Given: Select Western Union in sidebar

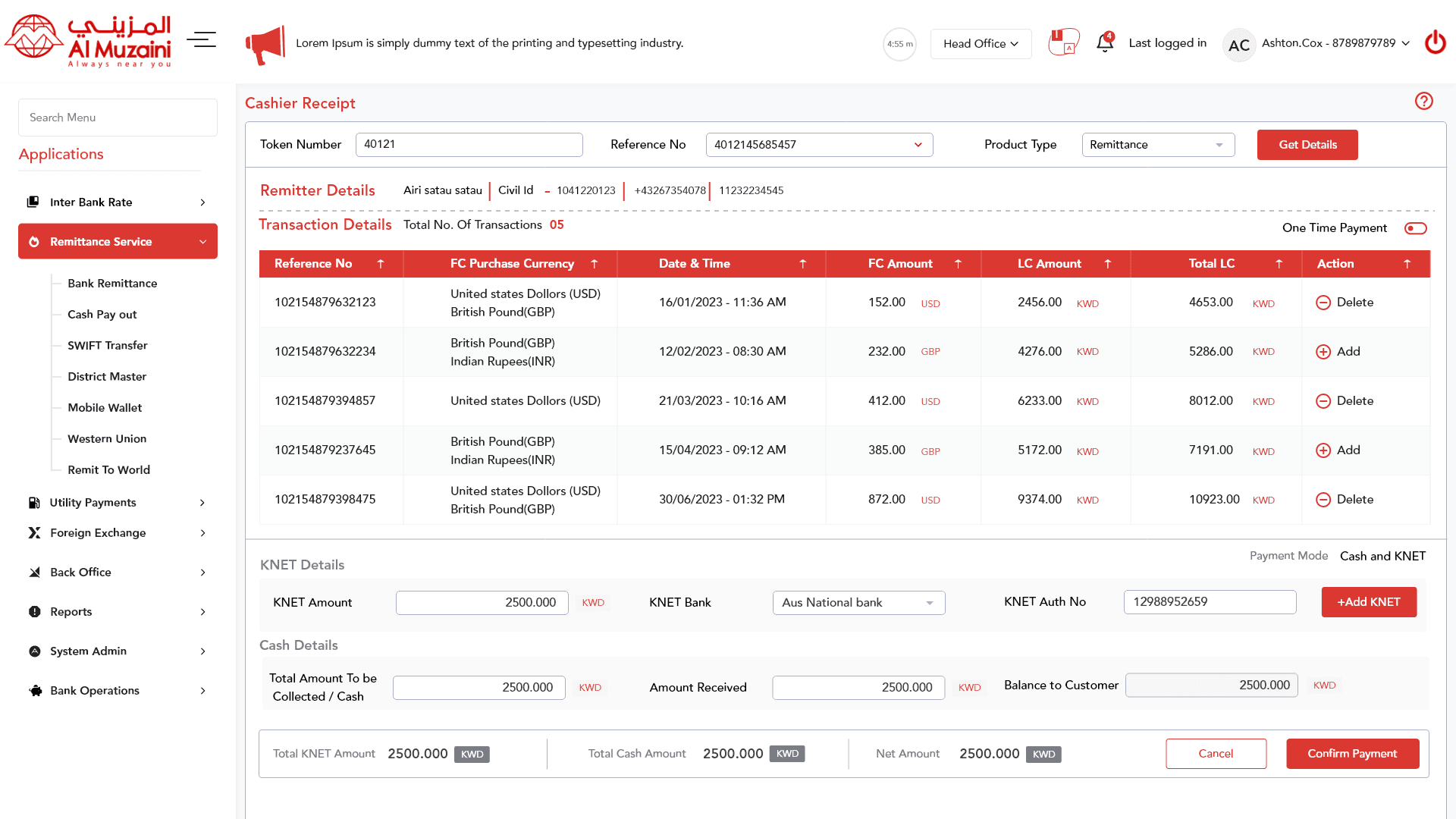Looking at the screenshot, I should point(107,439).
